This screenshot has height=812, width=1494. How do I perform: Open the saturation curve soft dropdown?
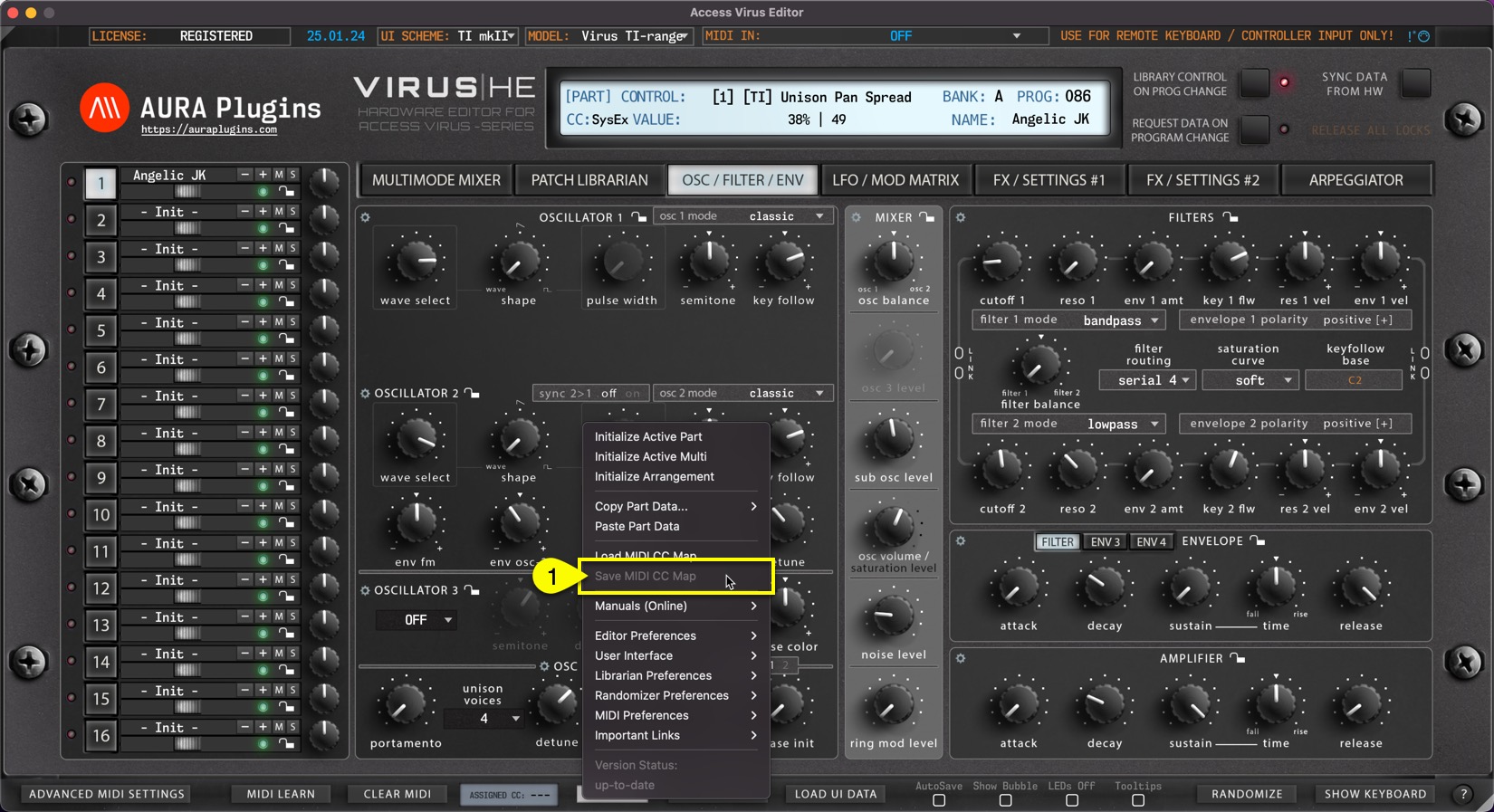coord(1250,380)
